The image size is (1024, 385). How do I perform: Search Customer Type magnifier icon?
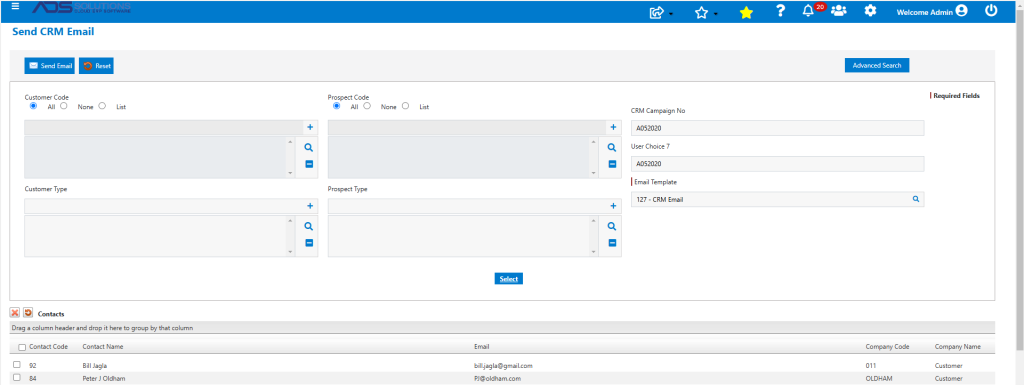coord(309,226)
